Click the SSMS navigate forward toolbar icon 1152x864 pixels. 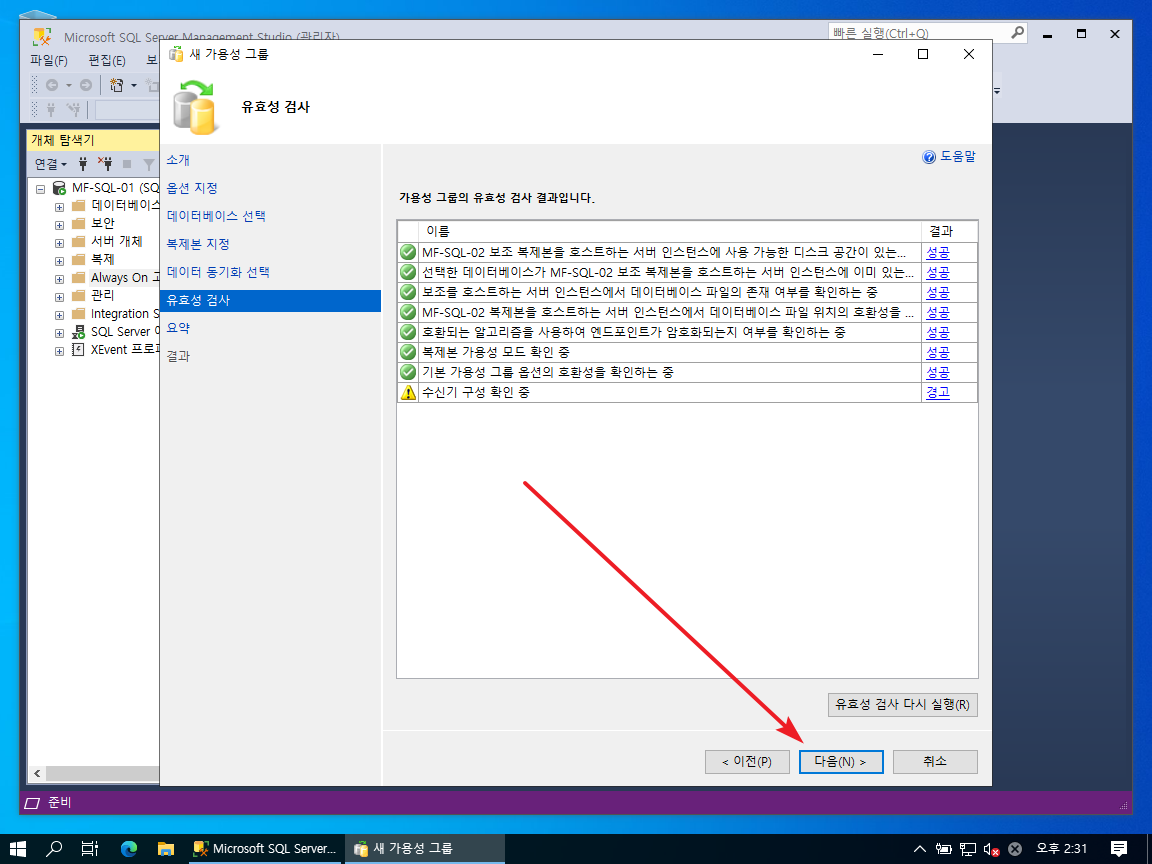click(86, 85)
